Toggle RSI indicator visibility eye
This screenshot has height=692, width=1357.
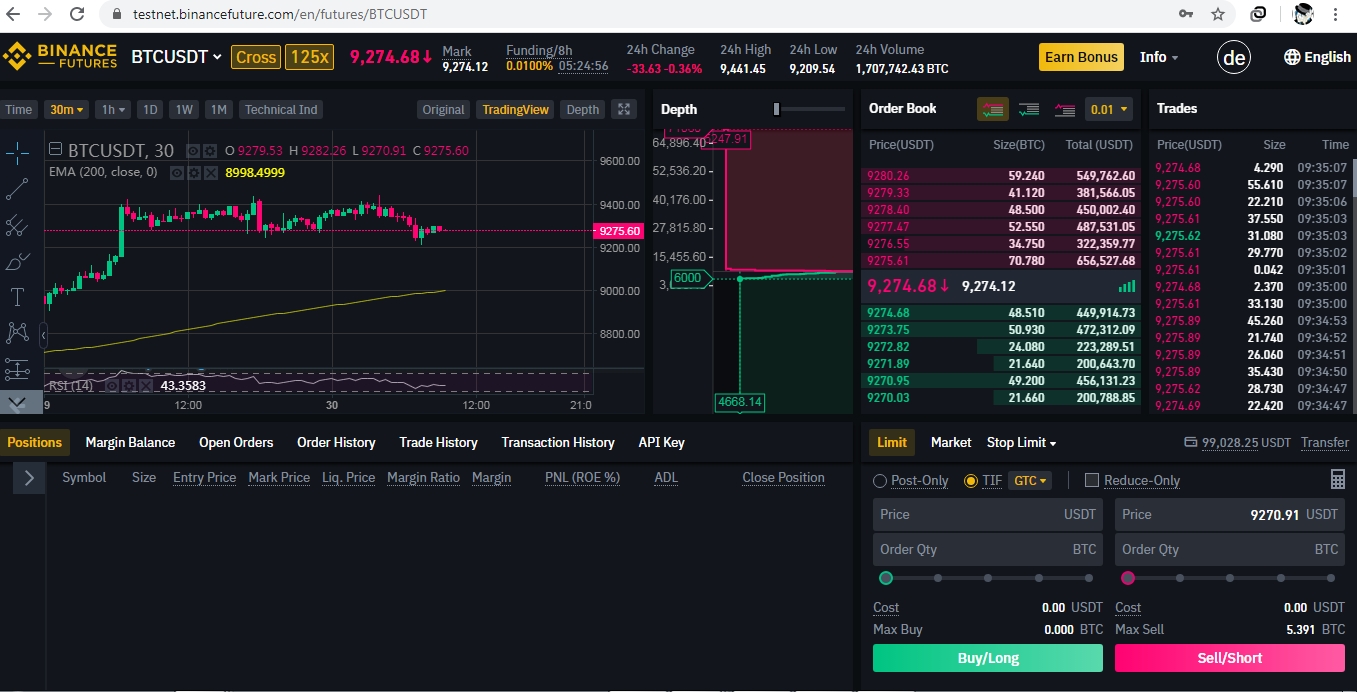(x=112, y=386)
